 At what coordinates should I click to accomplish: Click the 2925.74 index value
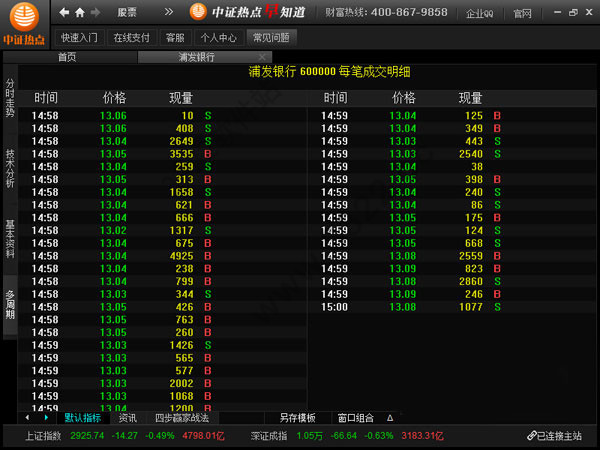click(x=87, y=436)
